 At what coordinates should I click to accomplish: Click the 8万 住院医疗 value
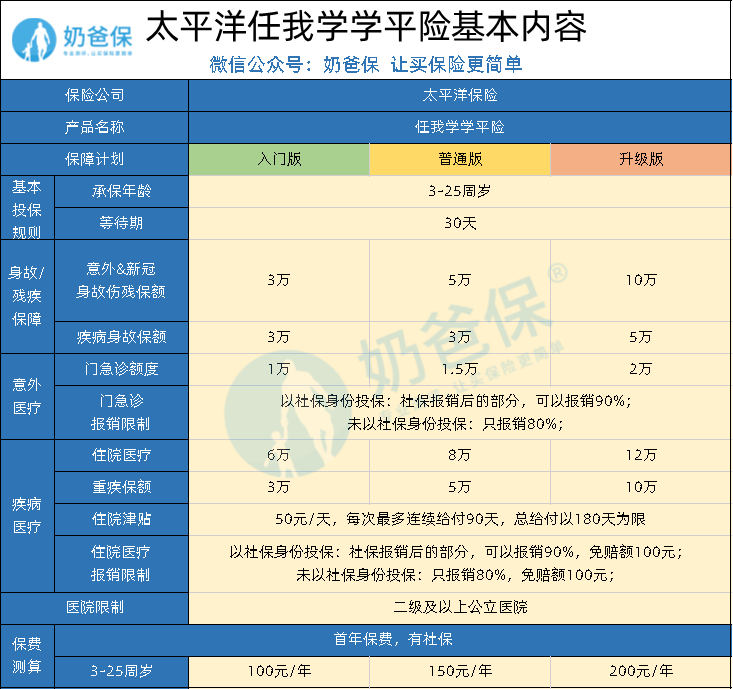click(460, 455)
